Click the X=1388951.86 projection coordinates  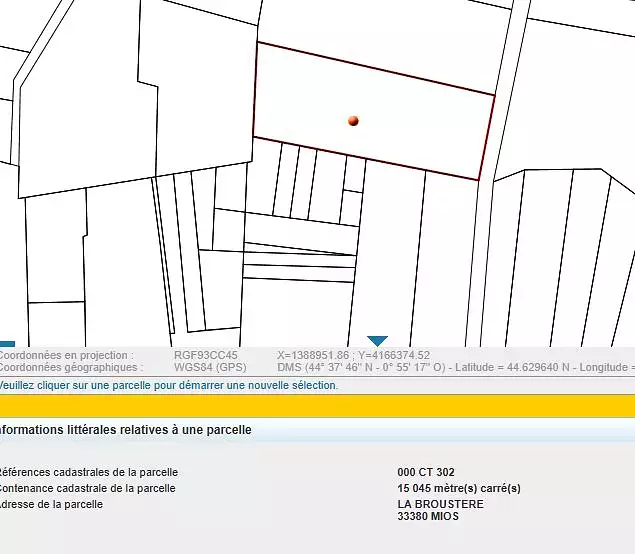click(x=353, y=355)
